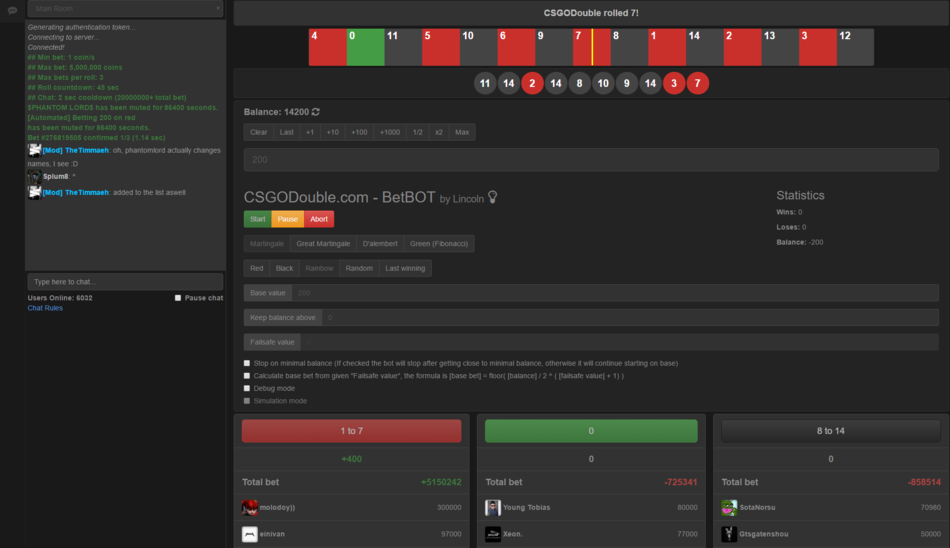Click the green 0 roulette tile
This screenshot has height=548, width=950.
tap(365, 47)
